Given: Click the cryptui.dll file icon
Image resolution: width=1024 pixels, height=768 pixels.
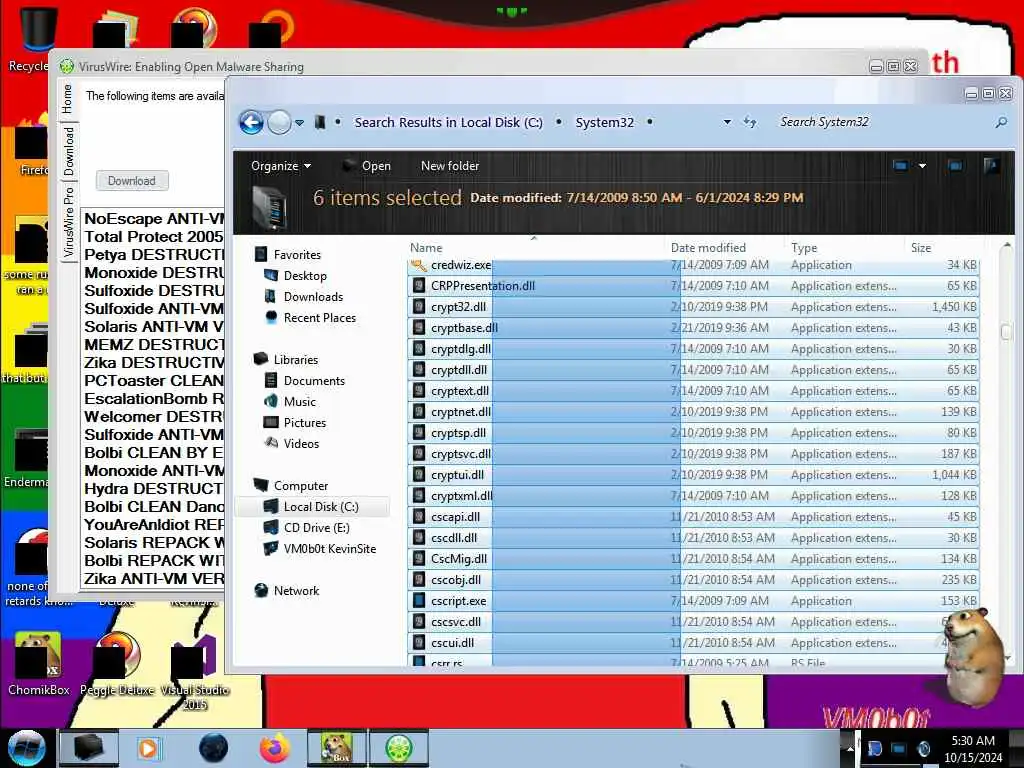Looking at the screenshot, I should point(419,475).
